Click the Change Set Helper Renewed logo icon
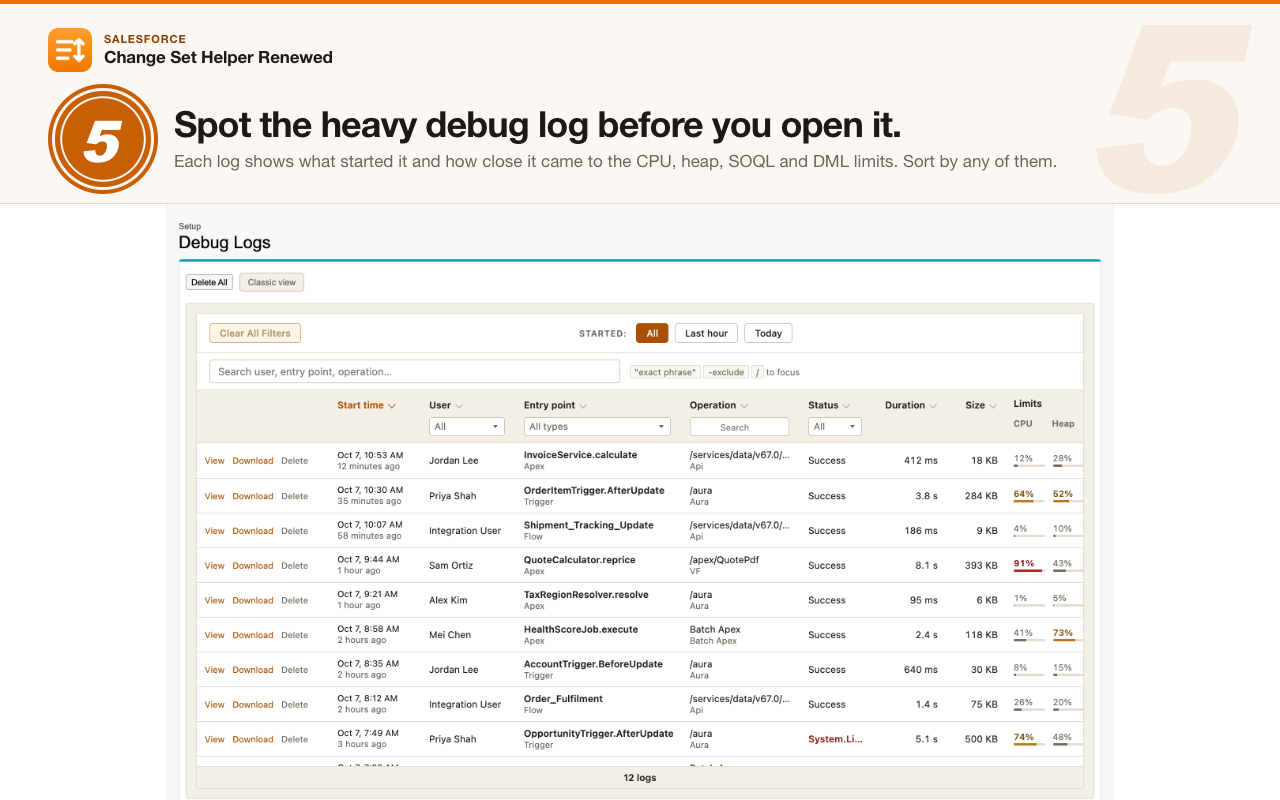The image size is (1280, 800). coord(70,50)
